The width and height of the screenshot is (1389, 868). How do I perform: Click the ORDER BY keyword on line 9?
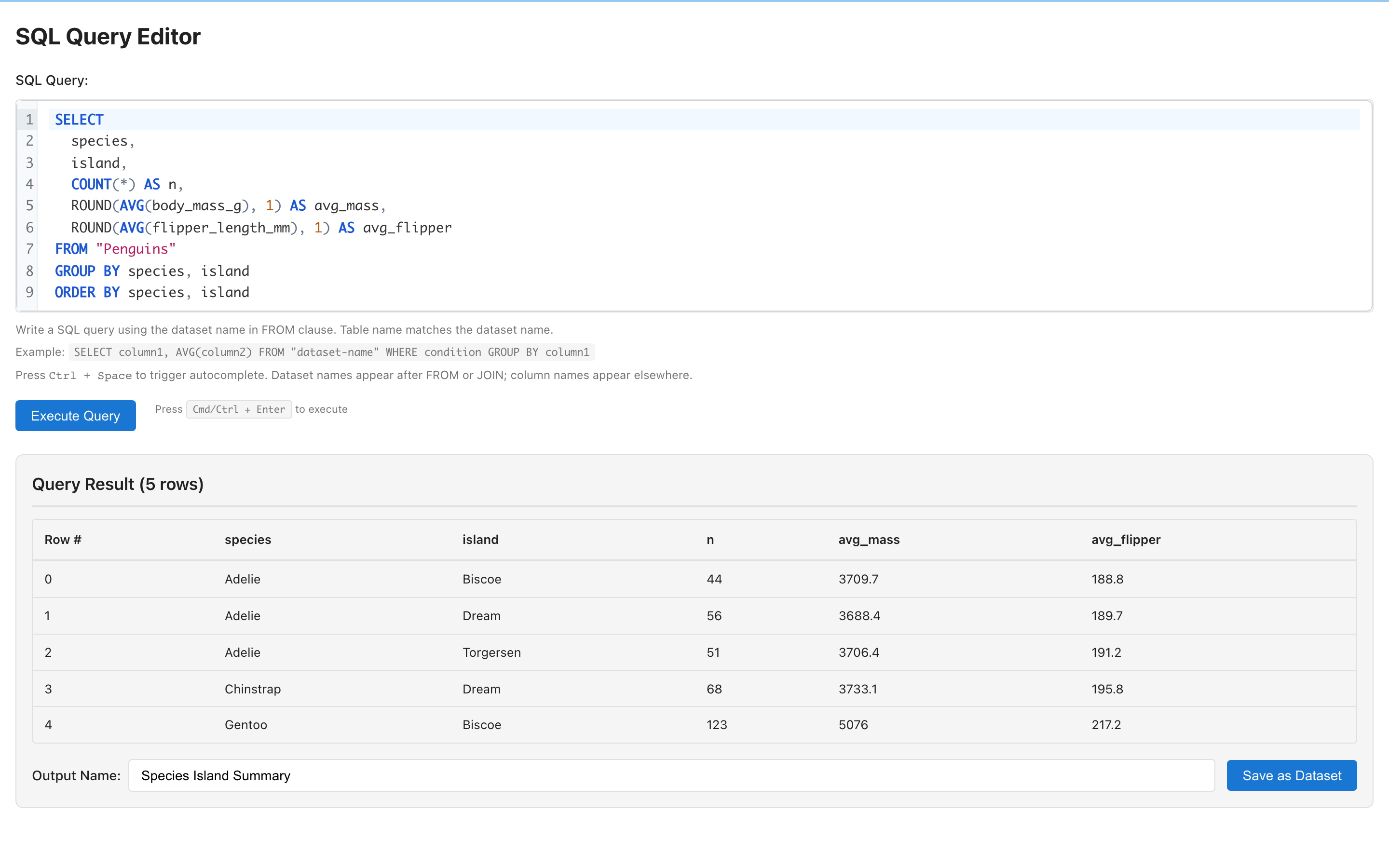pyautogui.click(x=87, y=292)
